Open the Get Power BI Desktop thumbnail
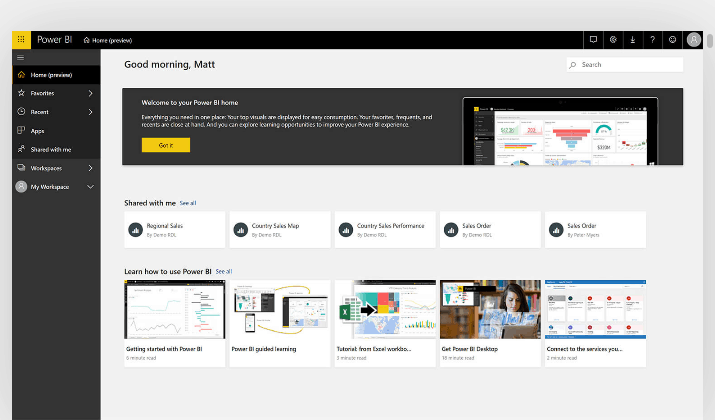 click(490, 309)
